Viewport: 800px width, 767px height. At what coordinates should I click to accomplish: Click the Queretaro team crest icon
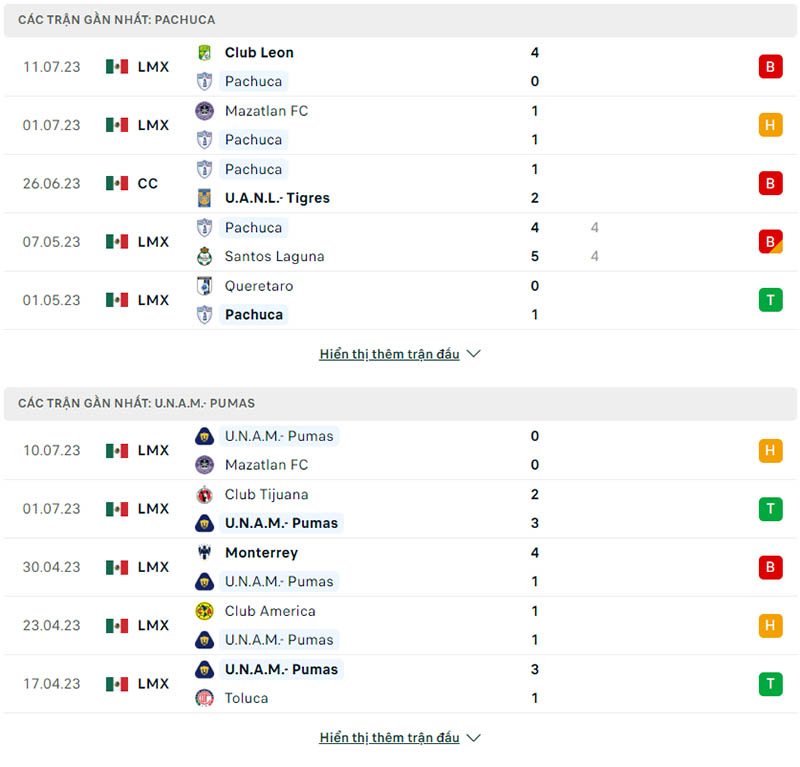[204, 286]
